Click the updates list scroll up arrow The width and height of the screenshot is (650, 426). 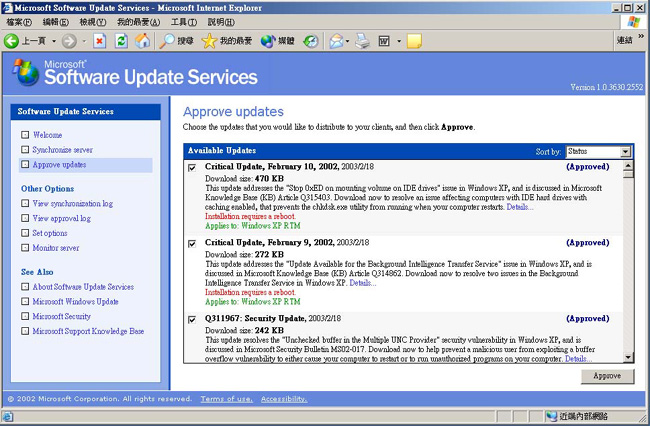click(628, 166)
